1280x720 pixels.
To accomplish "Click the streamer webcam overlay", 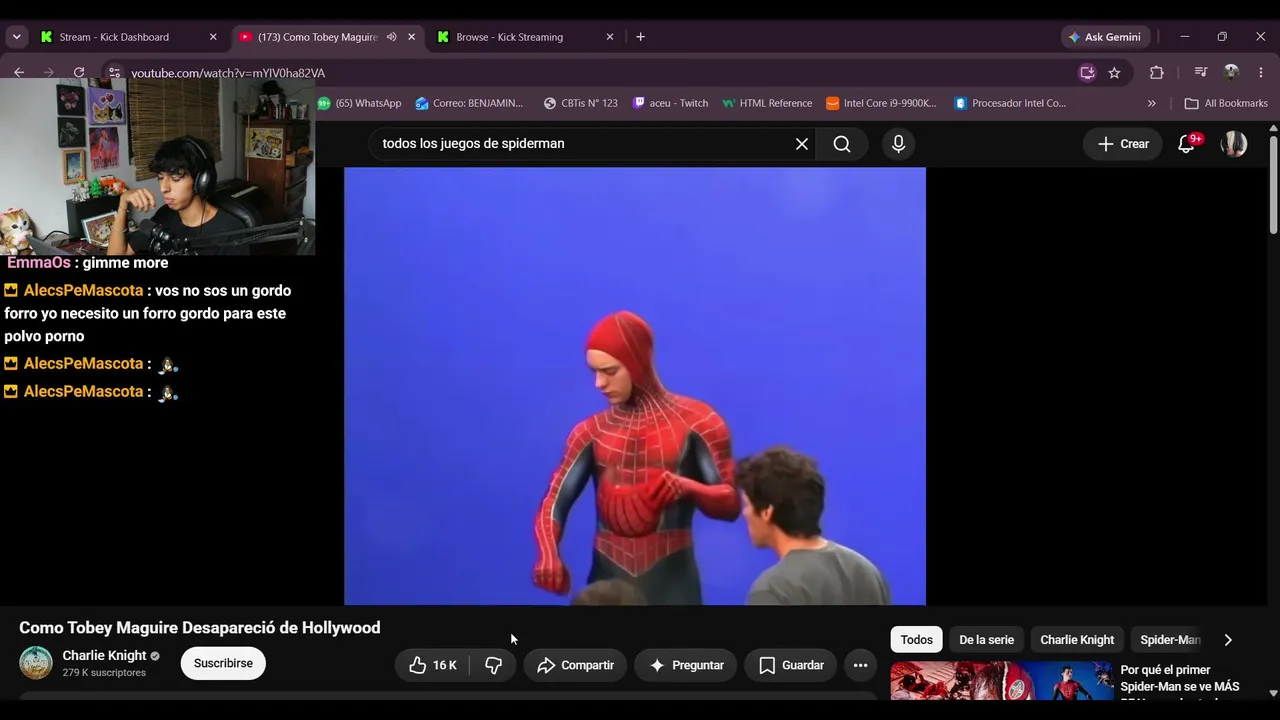I will click(x=158, y=167).
